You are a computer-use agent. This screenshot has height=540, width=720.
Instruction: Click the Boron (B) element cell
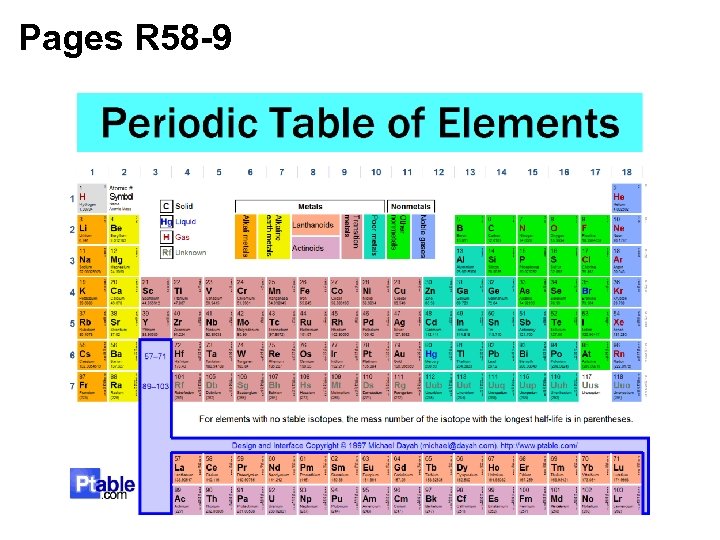coord(469,229)
